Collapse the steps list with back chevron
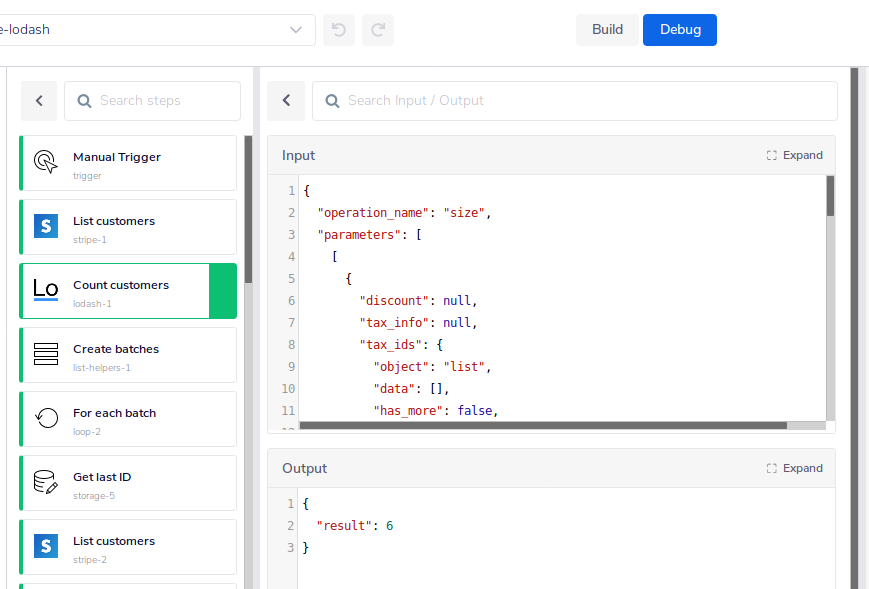This screenshot has height=589, width=869. (x=39, y=101)
